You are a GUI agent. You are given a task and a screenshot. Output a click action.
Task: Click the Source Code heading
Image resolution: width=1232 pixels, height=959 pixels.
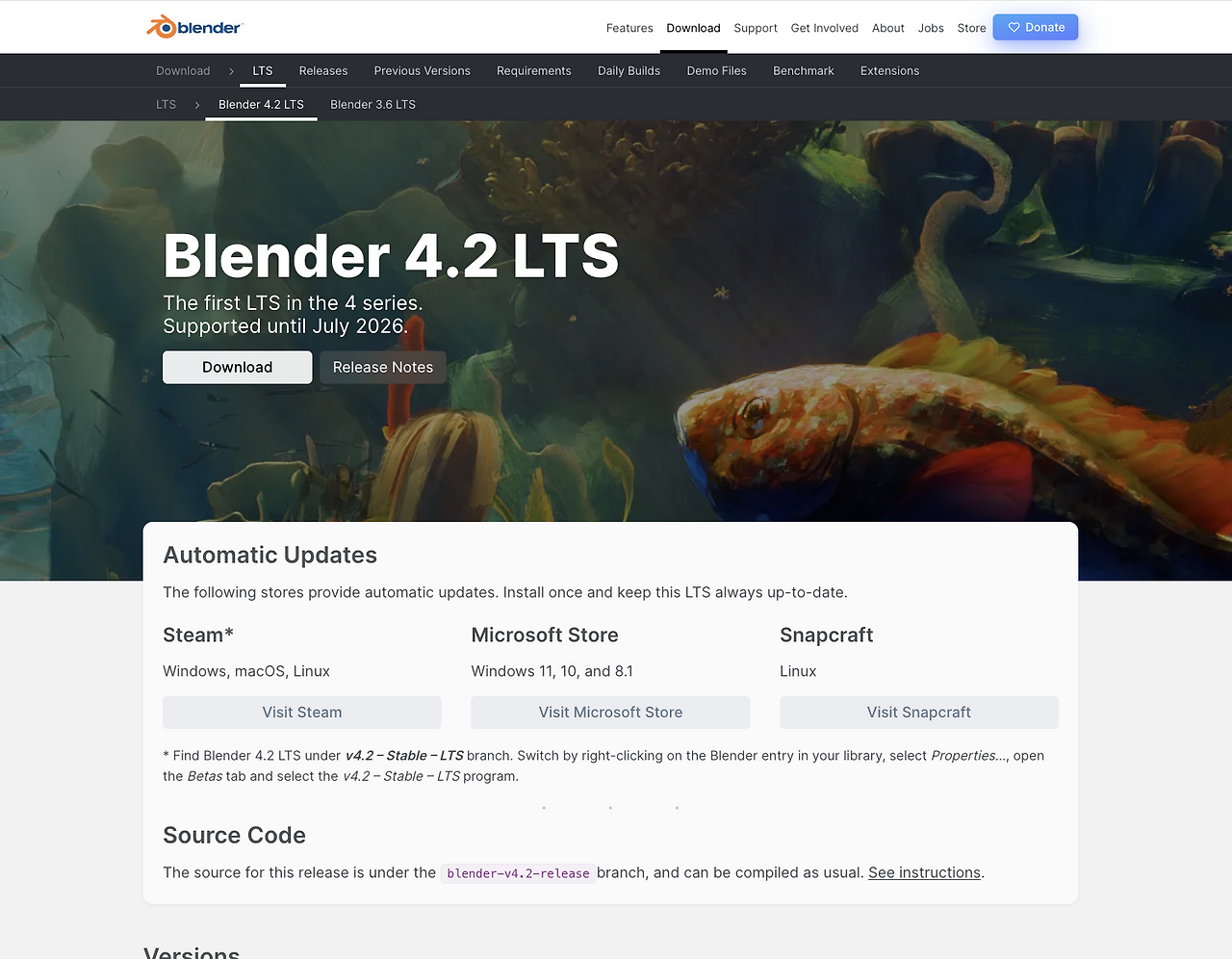point(235,835)
